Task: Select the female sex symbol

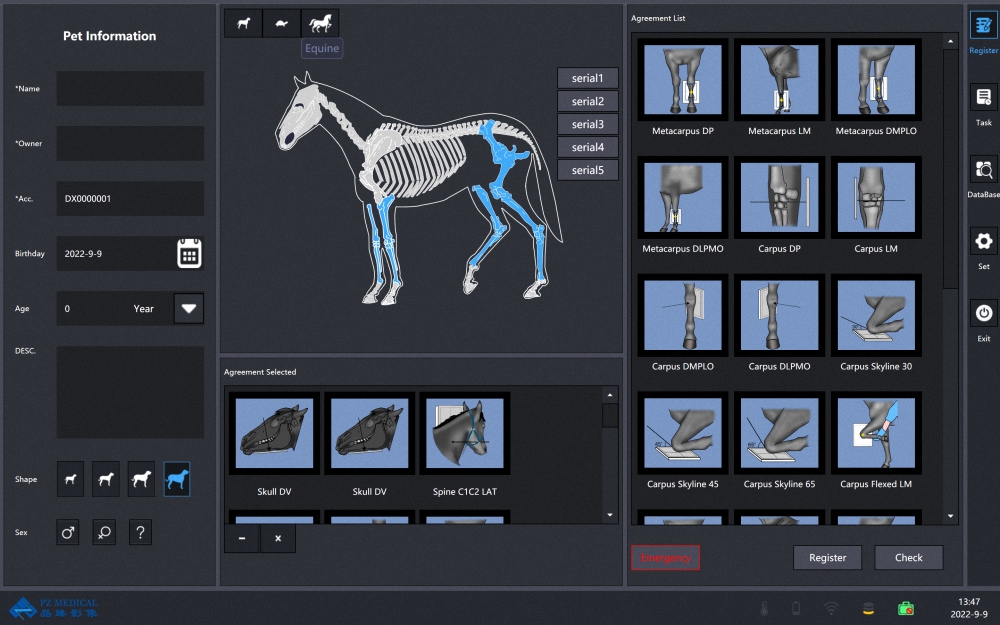Action: tap(103, 532)
